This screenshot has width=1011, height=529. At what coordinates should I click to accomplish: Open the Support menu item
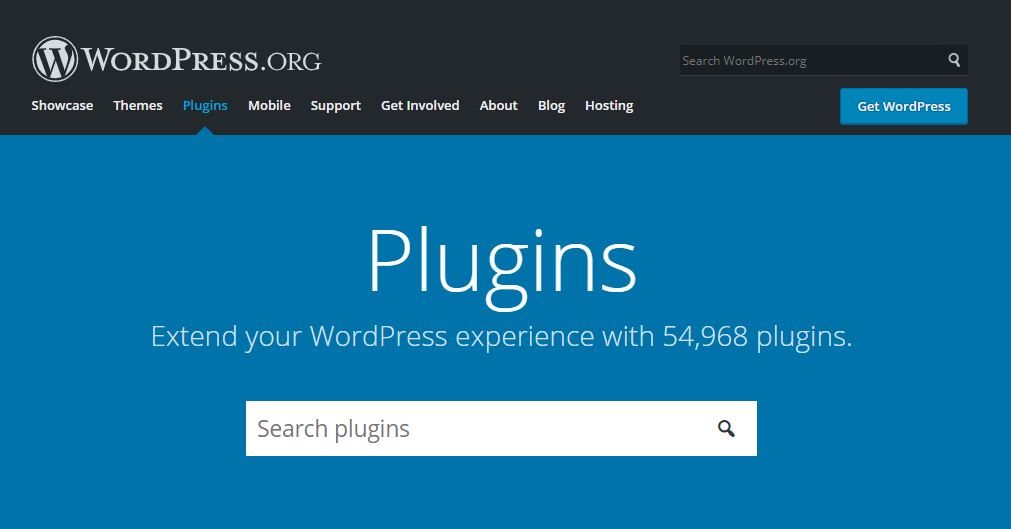coord(335,106)
